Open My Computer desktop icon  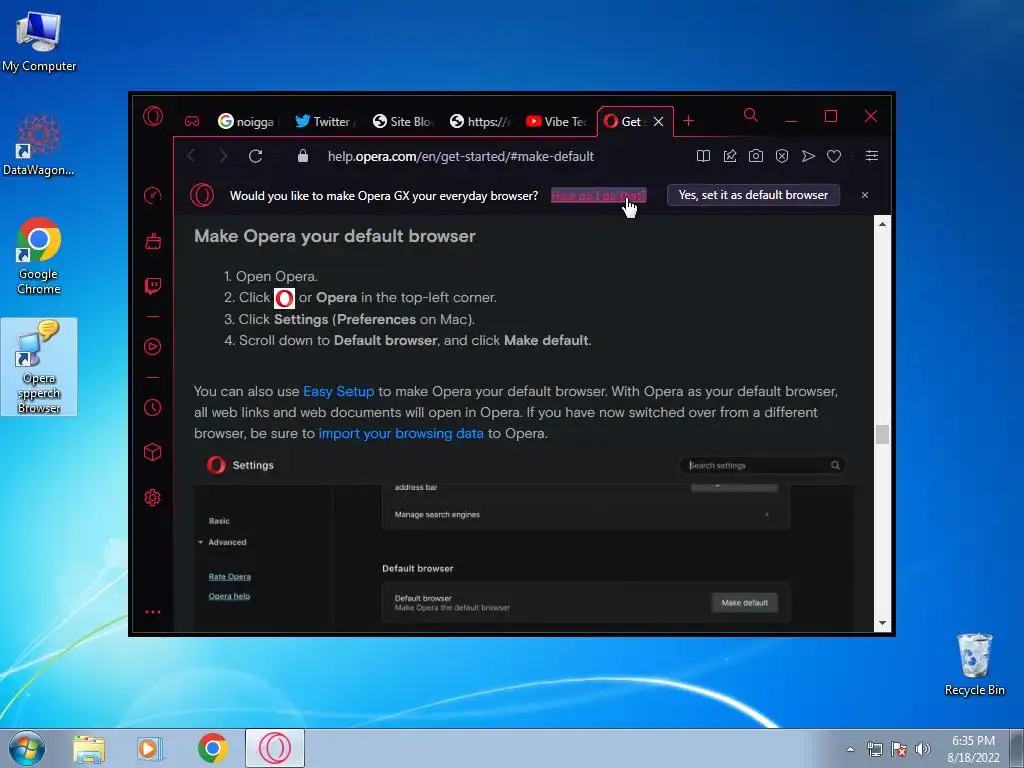coord(39,42)
